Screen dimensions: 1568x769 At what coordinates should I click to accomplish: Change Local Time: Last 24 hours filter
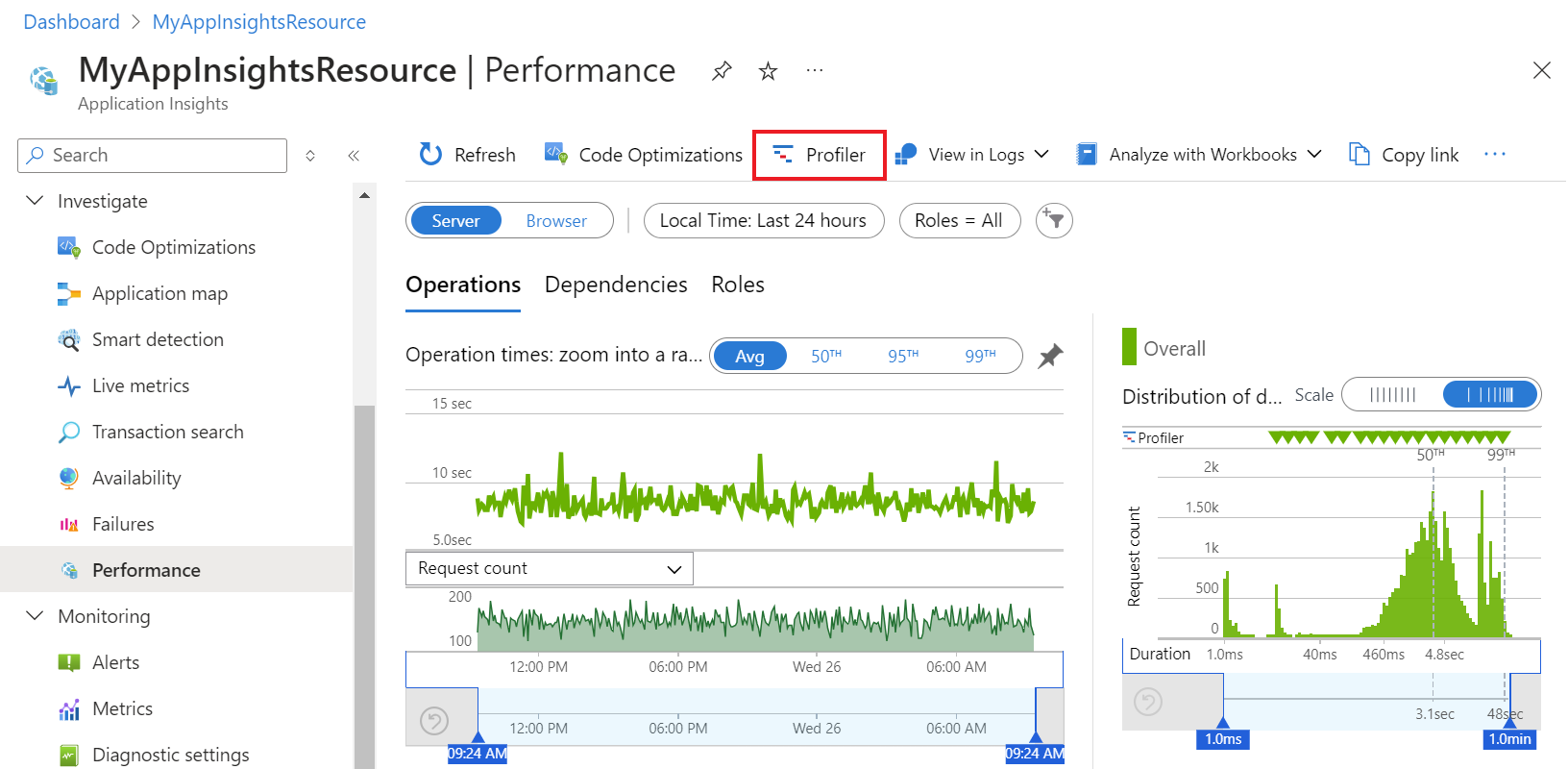(763, 220)
